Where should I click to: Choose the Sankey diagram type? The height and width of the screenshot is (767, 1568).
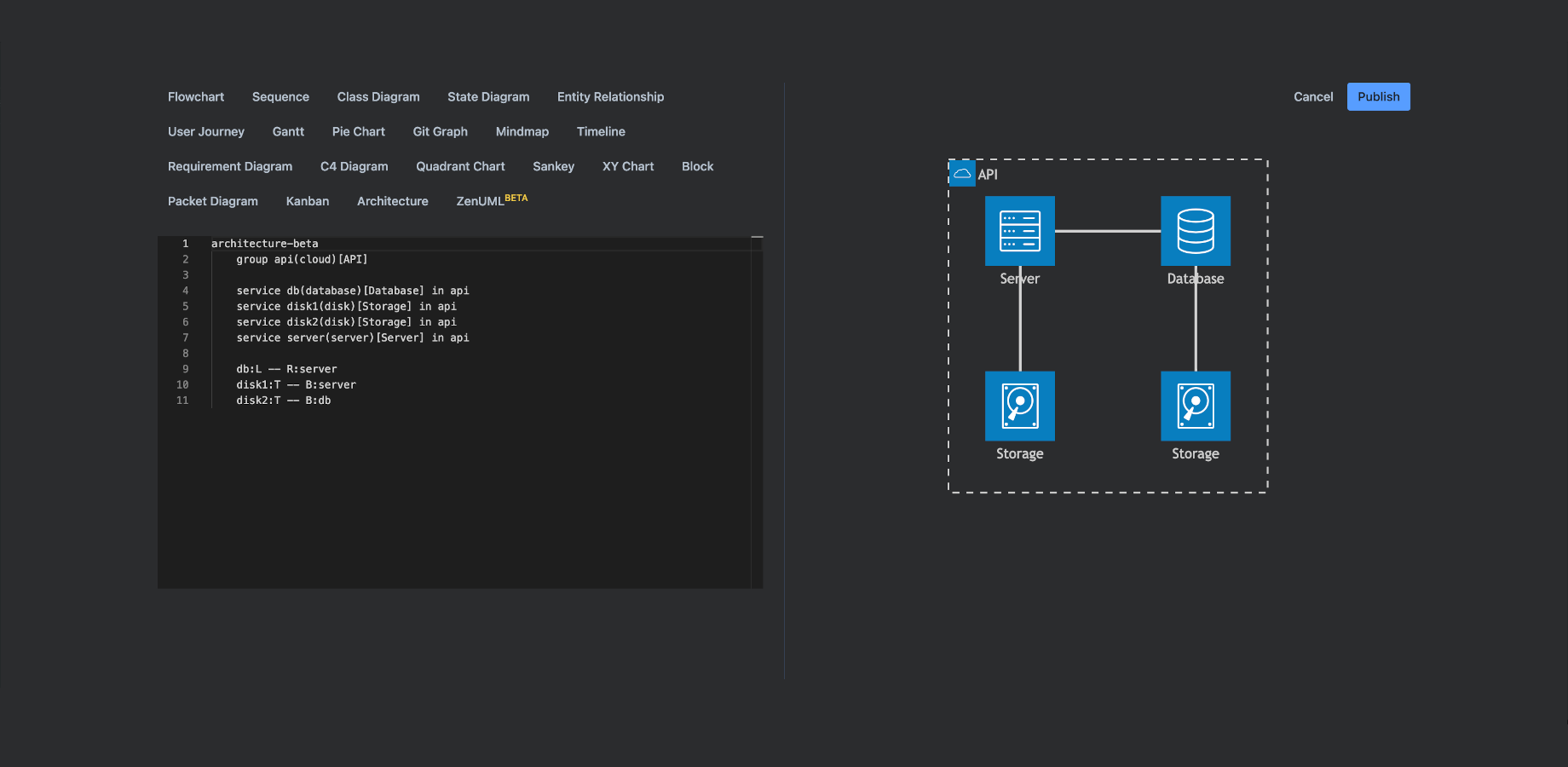point(554,167)
